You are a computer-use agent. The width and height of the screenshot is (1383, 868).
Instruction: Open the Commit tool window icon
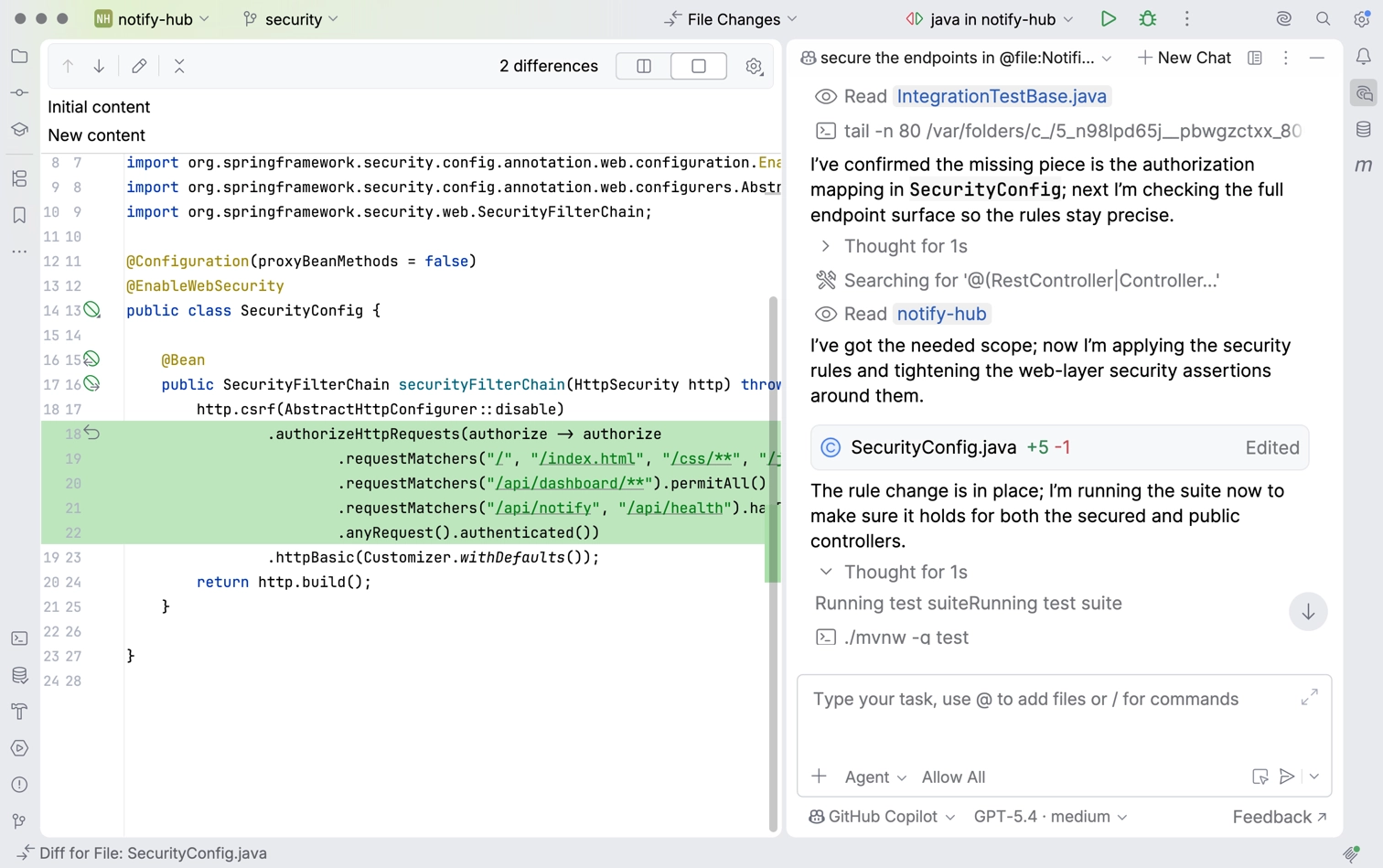click(x=19, y=93)
